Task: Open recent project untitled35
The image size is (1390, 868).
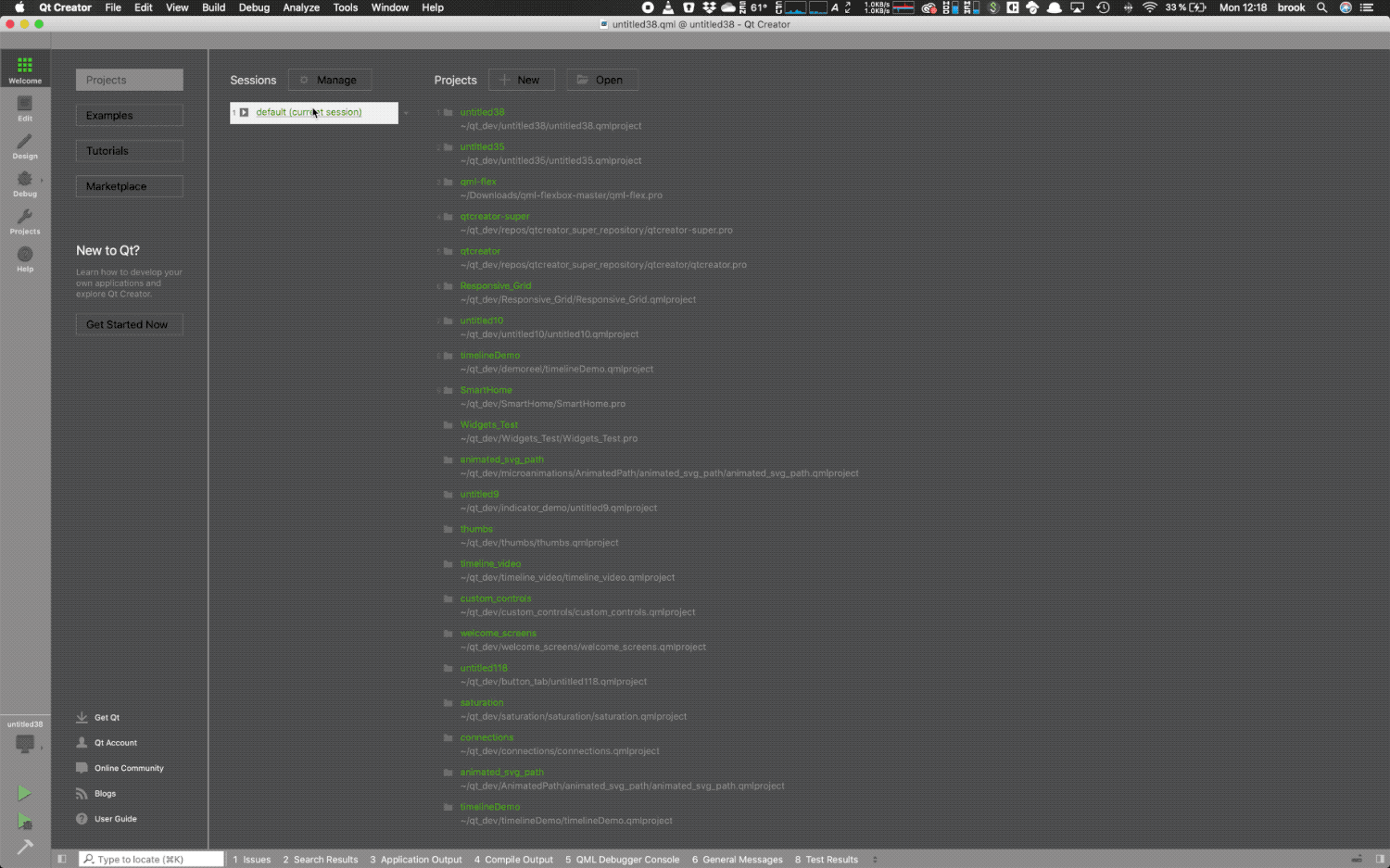Action: pyautogui.click(x=482, y=146)
